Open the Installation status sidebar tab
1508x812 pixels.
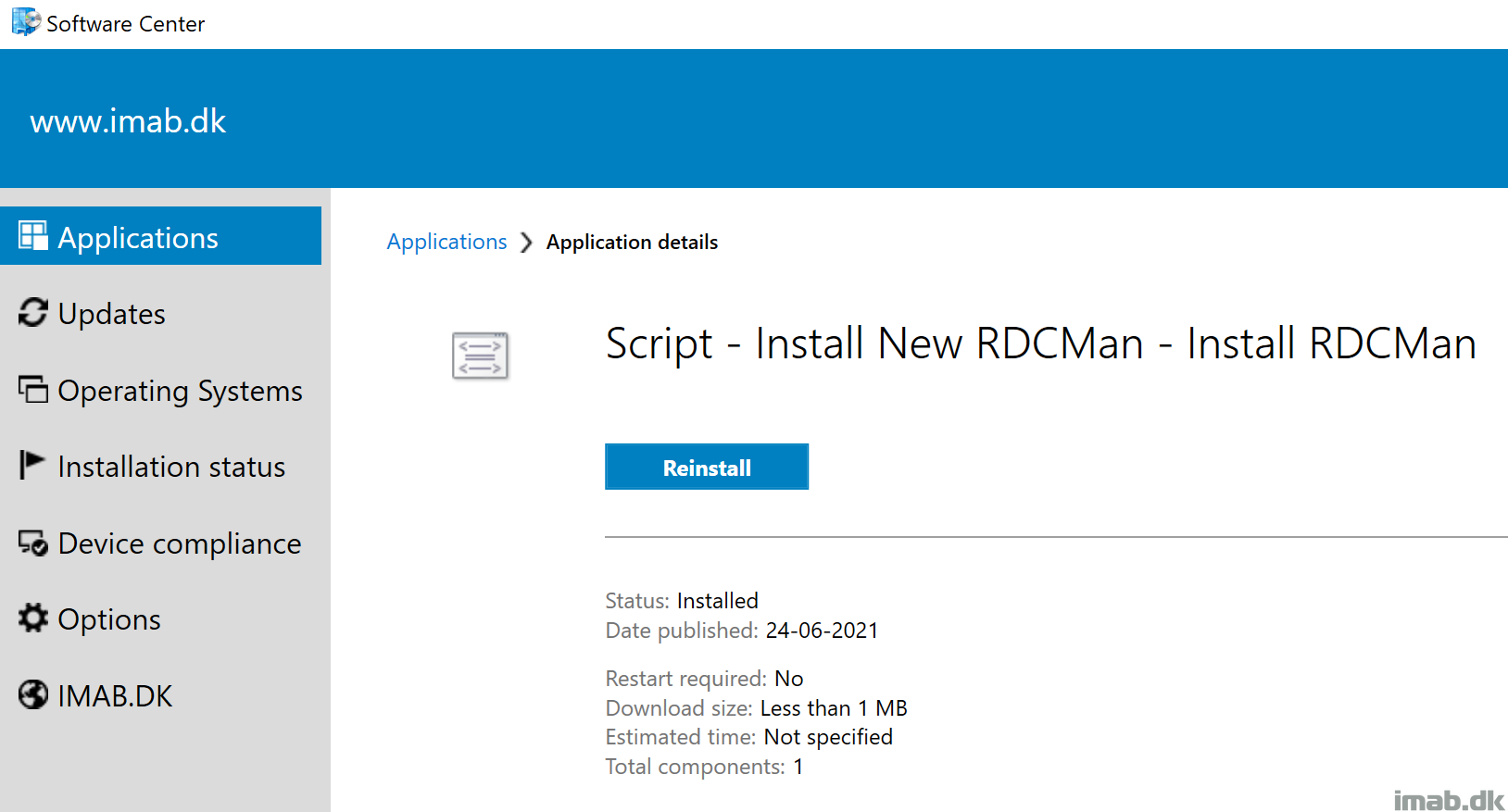(x=161, y=466)
